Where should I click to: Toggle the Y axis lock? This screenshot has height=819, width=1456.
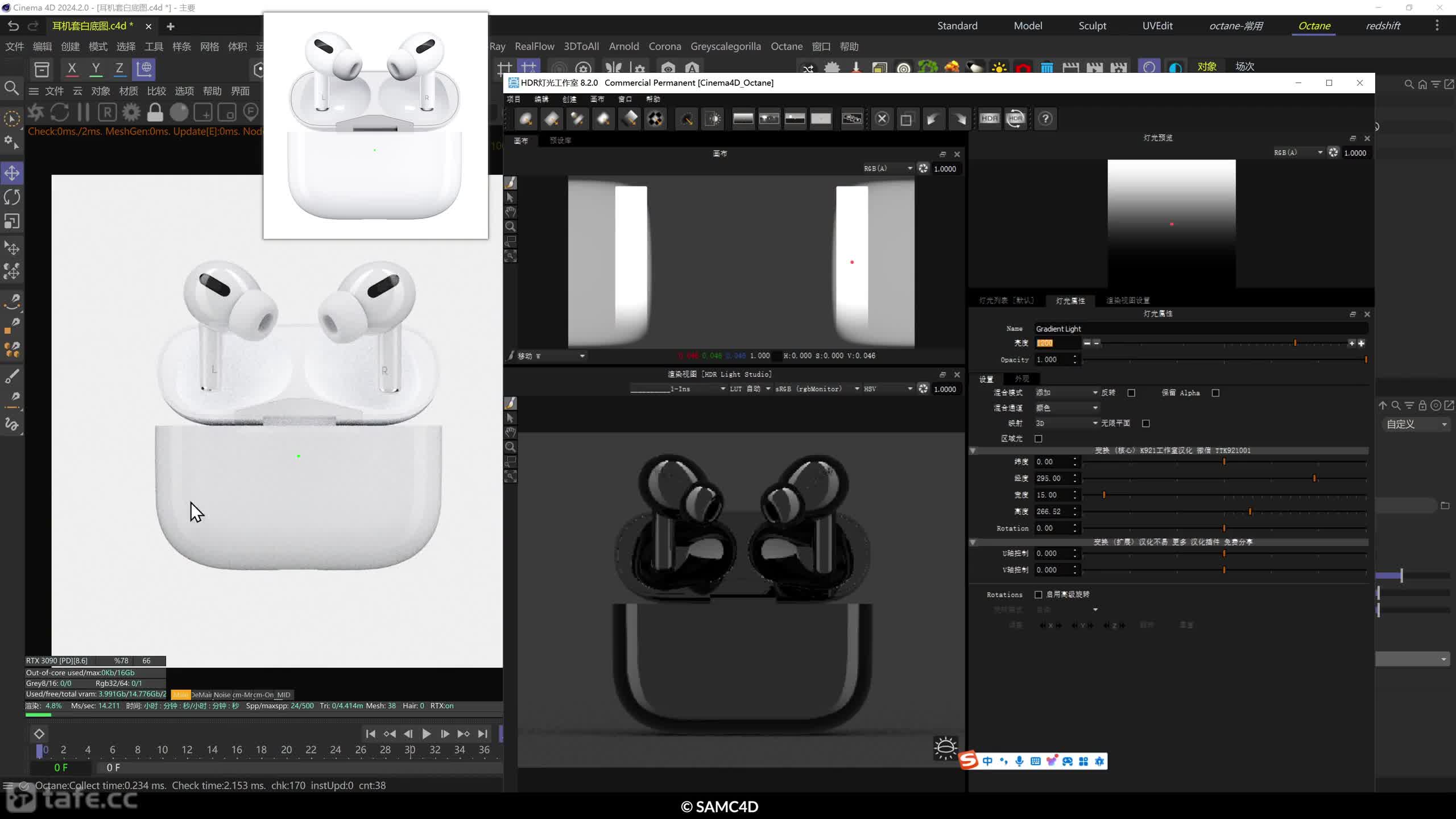click(96, 69)
